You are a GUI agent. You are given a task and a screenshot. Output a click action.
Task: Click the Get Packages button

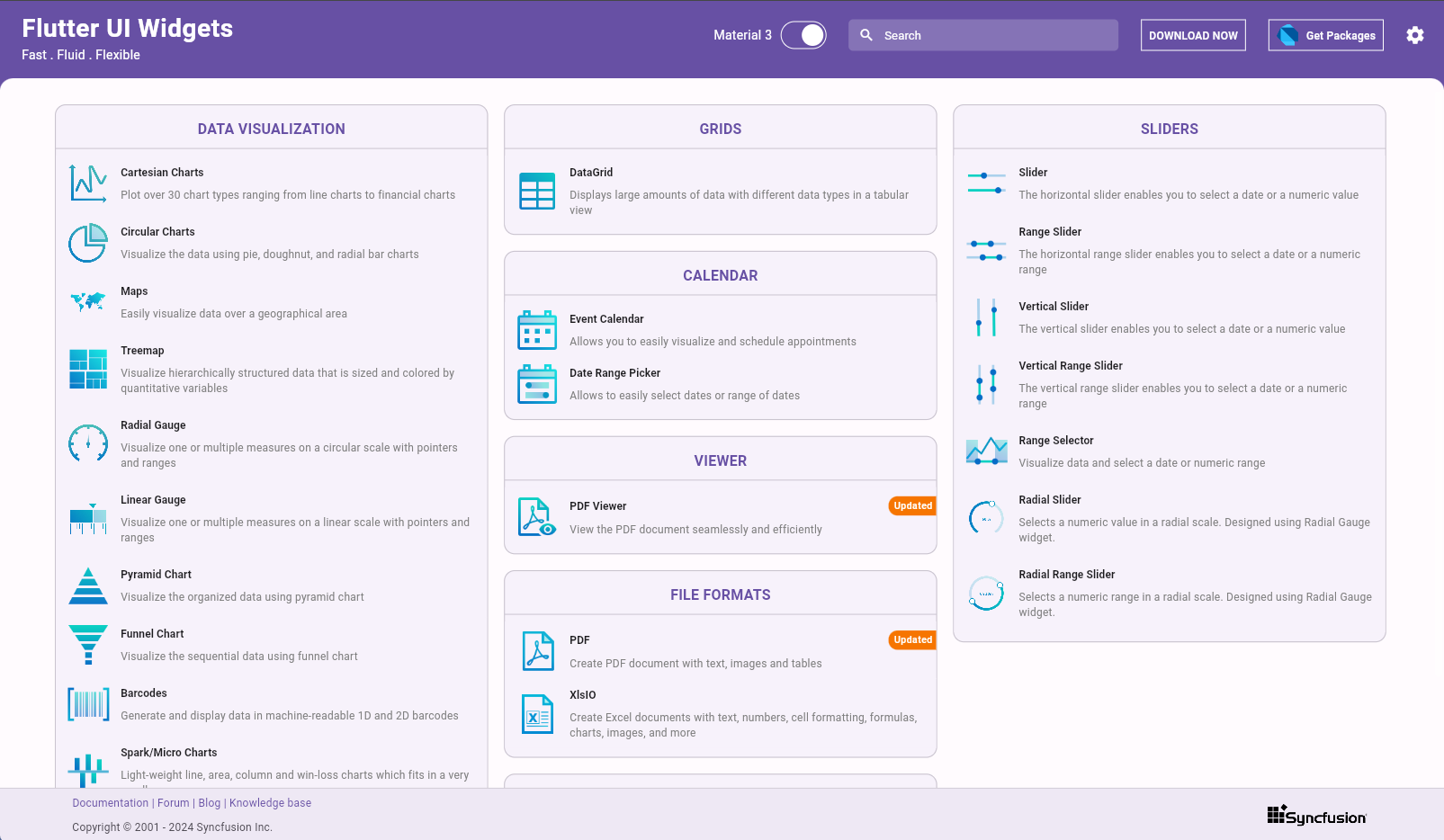(1326, 35)
